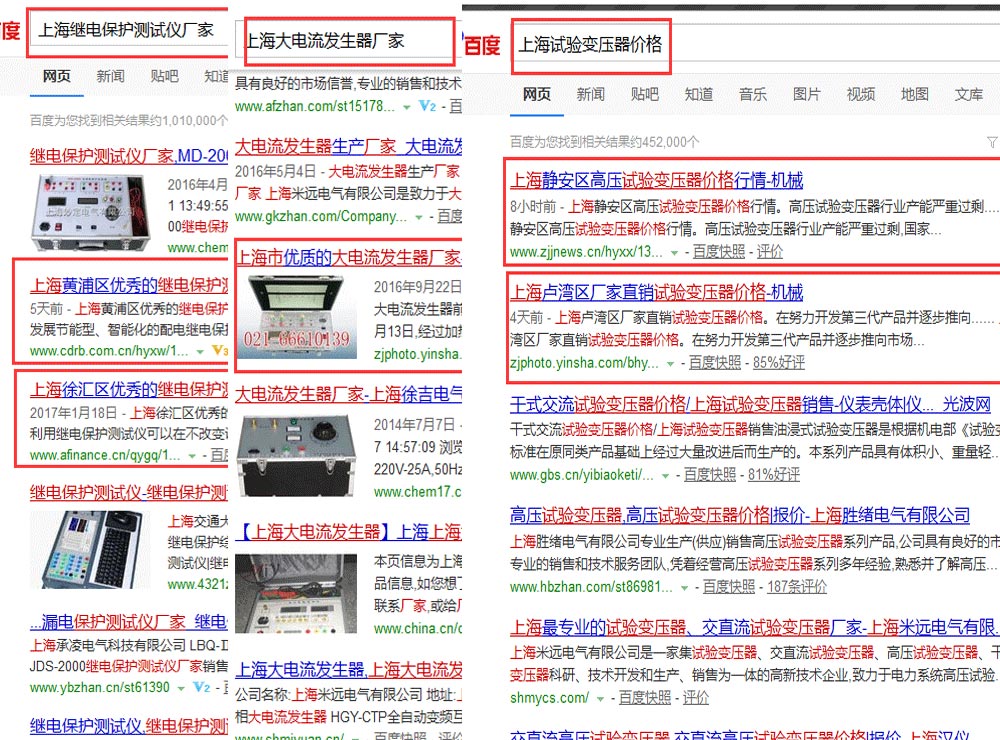Viewport: 1000px width, 740px height.
Task: Click thumbnail under 【上海大电流发生器】 result
Action: point(296,595)
